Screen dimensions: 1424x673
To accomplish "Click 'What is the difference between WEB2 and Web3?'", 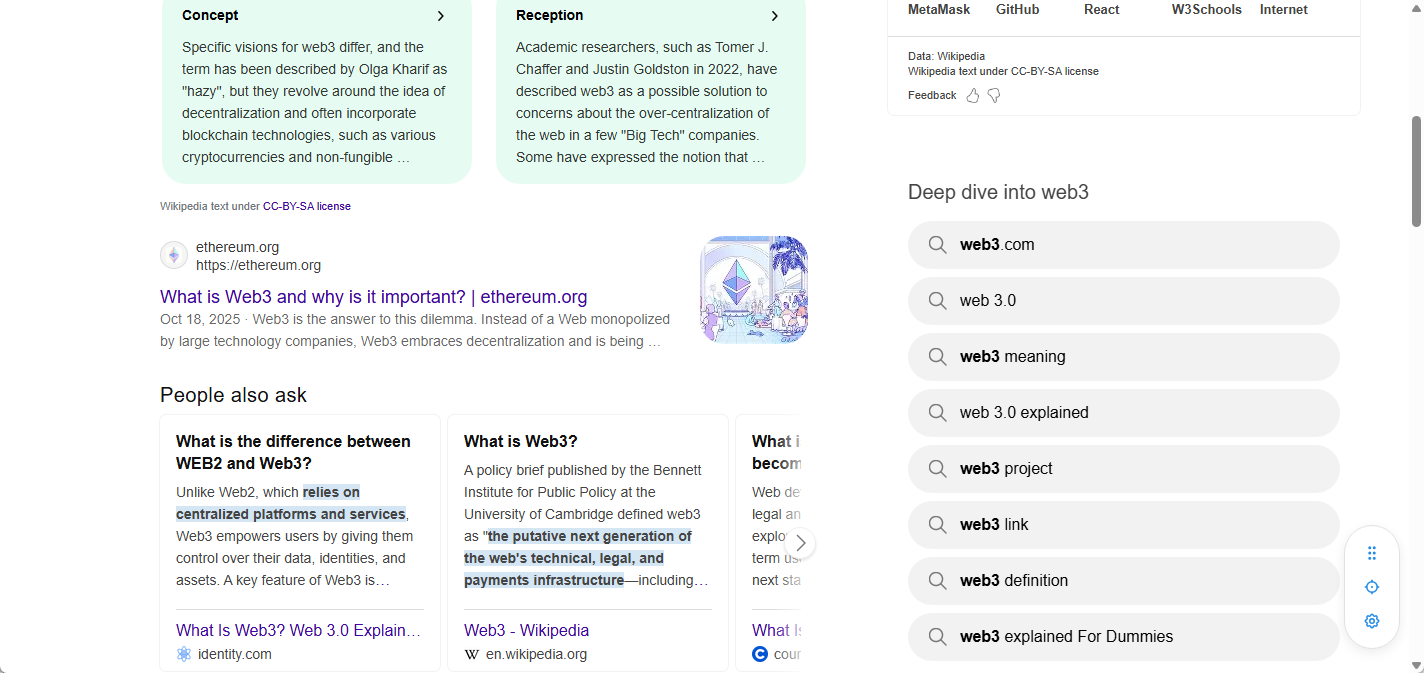I will [293, 452].
